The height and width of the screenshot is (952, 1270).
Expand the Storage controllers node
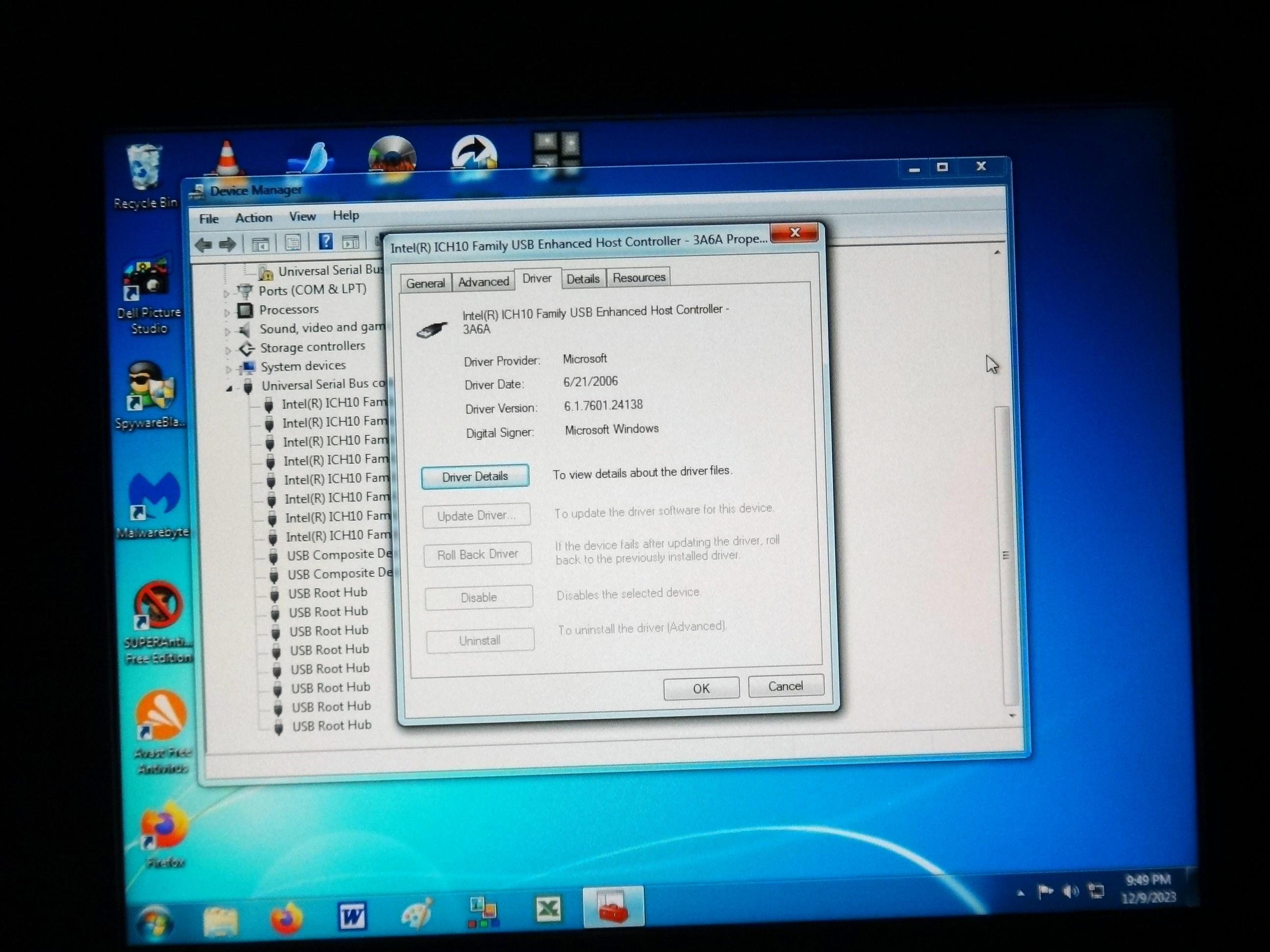point(228,350)
